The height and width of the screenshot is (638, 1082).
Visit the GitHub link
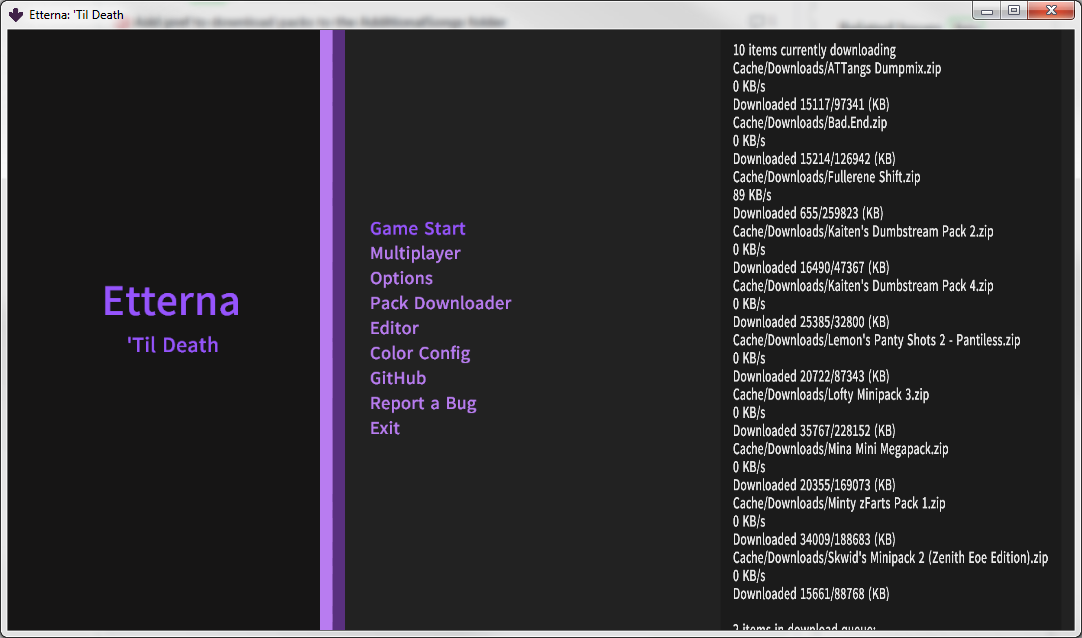[397, 378]
